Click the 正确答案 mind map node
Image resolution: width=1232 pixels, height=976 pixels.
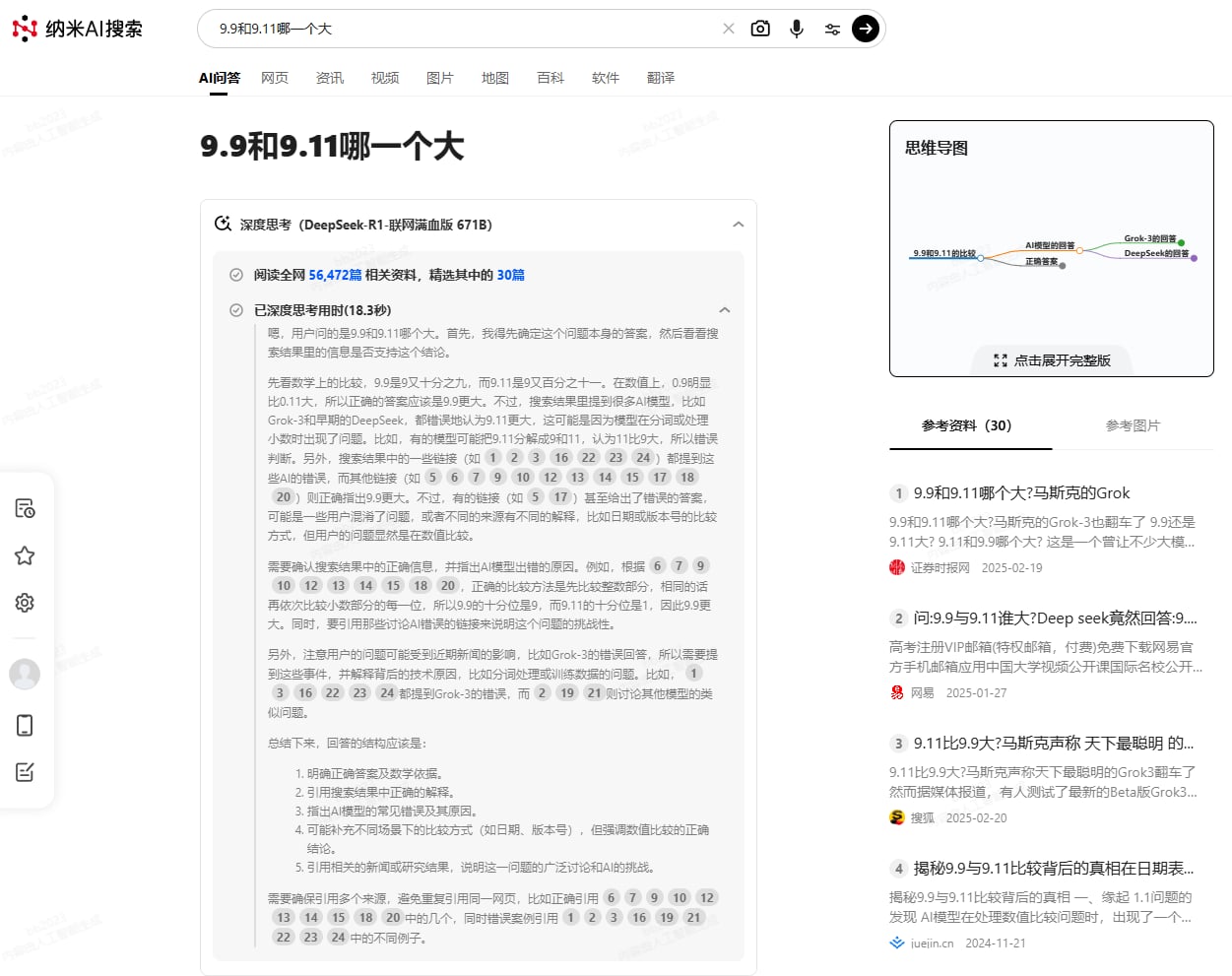point(1042,261)
